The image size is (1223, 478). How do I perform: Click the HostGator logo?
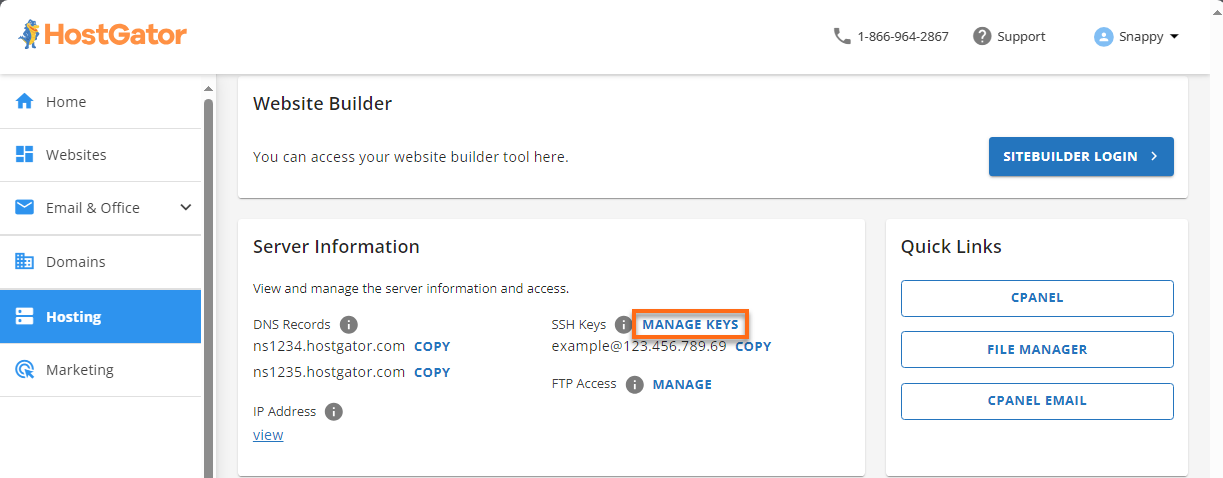(101, 35)
